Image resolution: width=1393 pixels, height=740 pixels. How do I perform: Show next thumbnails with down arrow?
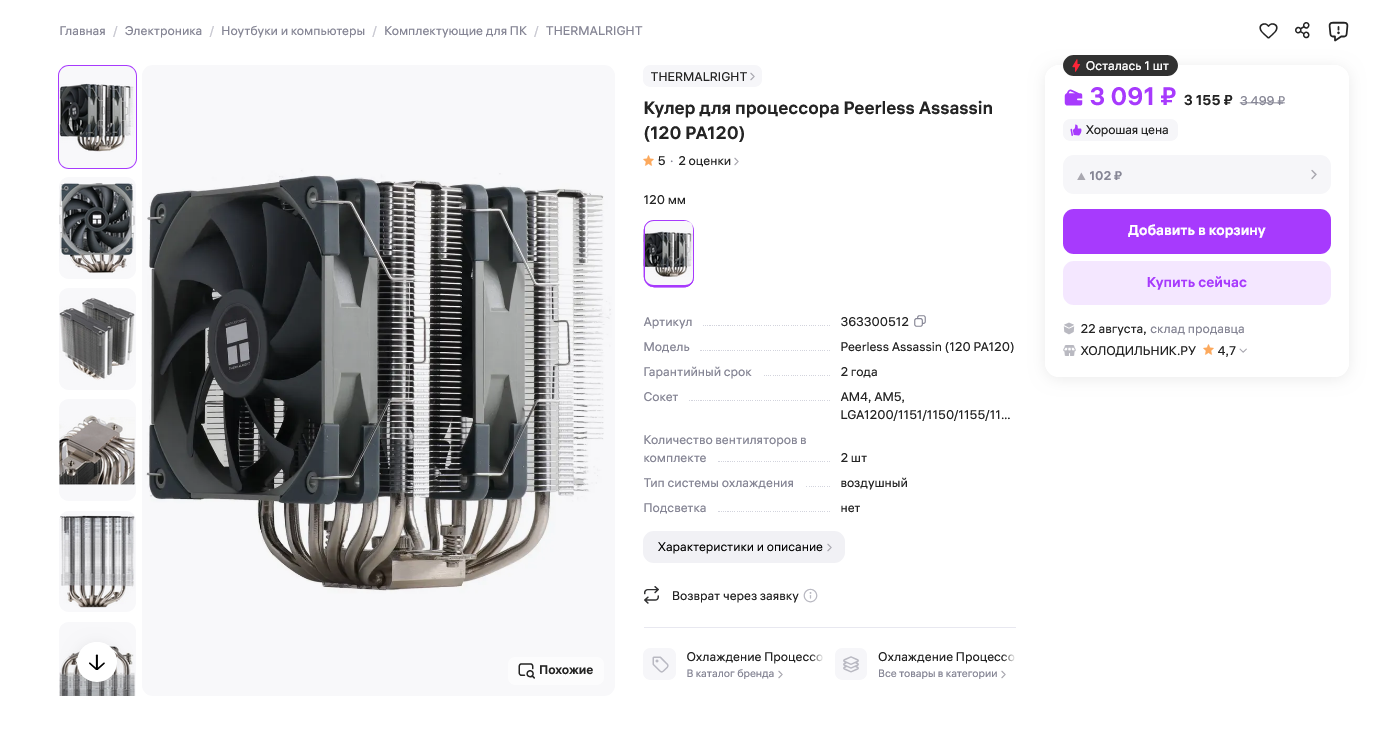click(x=97, y=662)
